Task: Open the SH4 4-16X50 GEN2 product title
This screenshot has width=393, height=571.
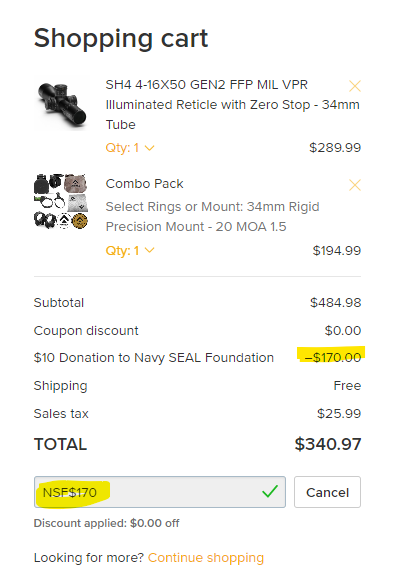Action: [x=232, y=105]
